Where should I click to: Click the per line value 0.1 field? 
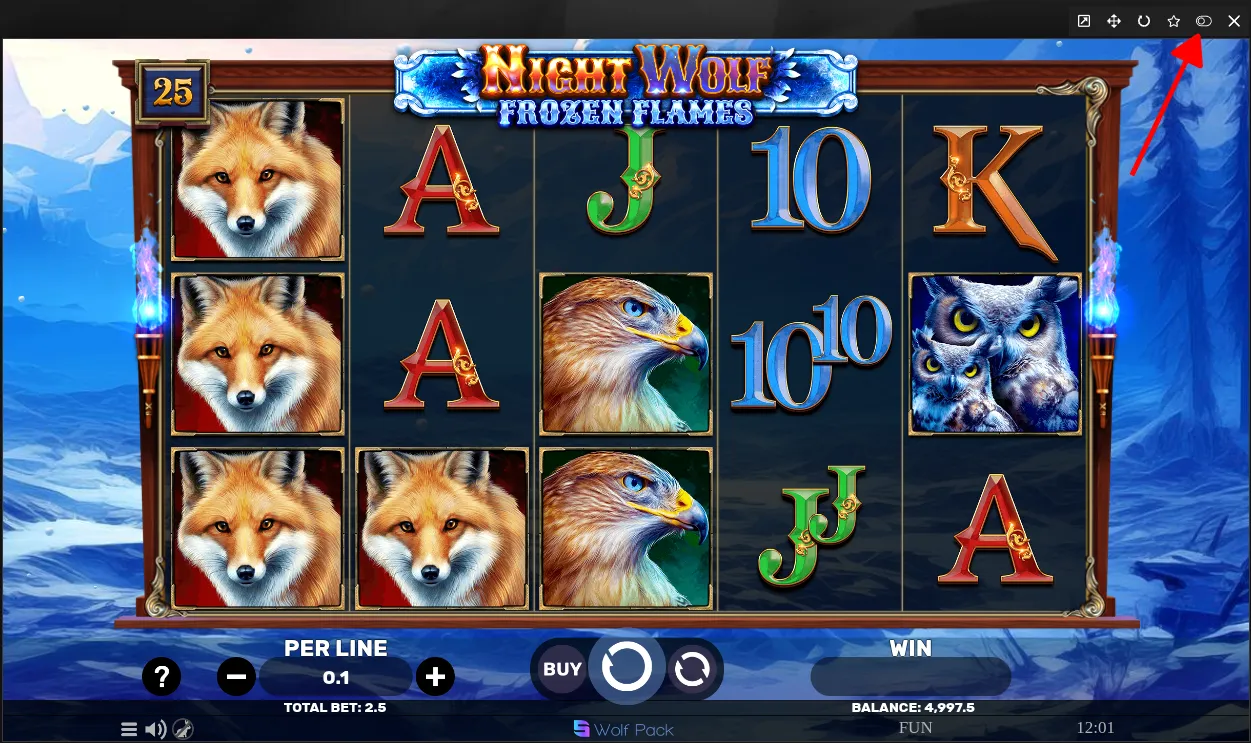click(x=336, y=678)
